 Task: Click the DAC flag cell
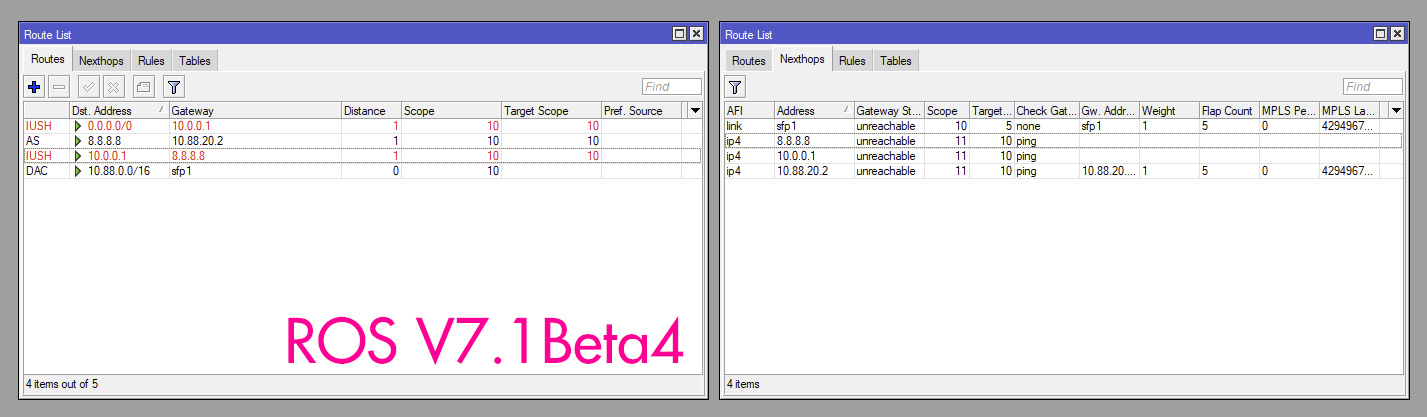46,171
